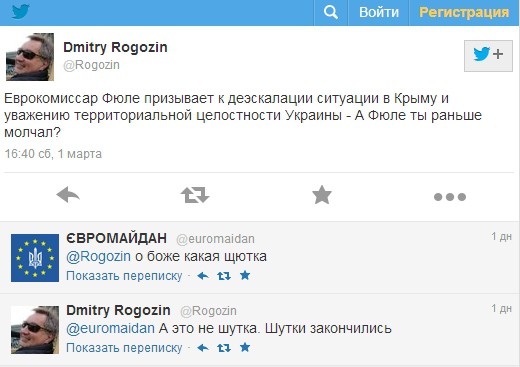The height and width of the screenshot is (367, 520).
Task: Retweet the Euromaidan reply
Action: click(224, 276)
